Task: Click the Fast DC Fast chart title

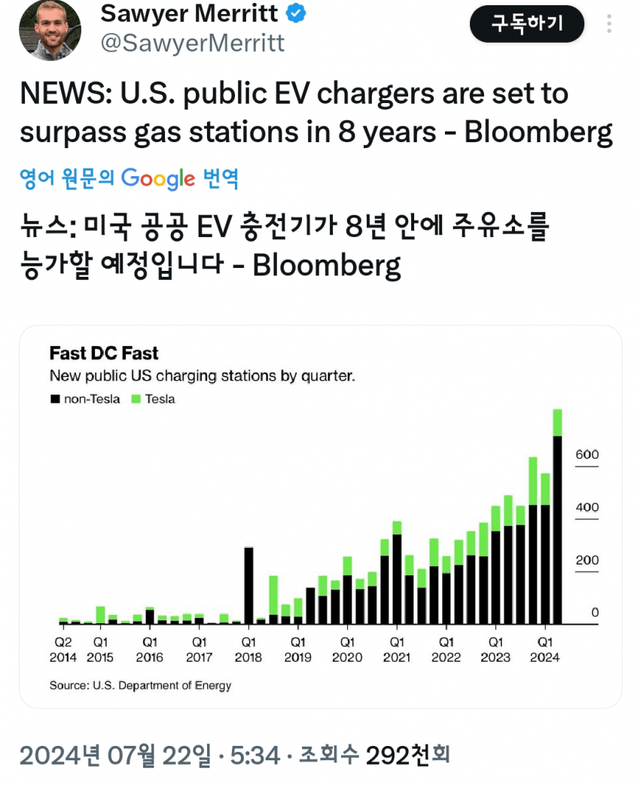Action: (104, 353)
